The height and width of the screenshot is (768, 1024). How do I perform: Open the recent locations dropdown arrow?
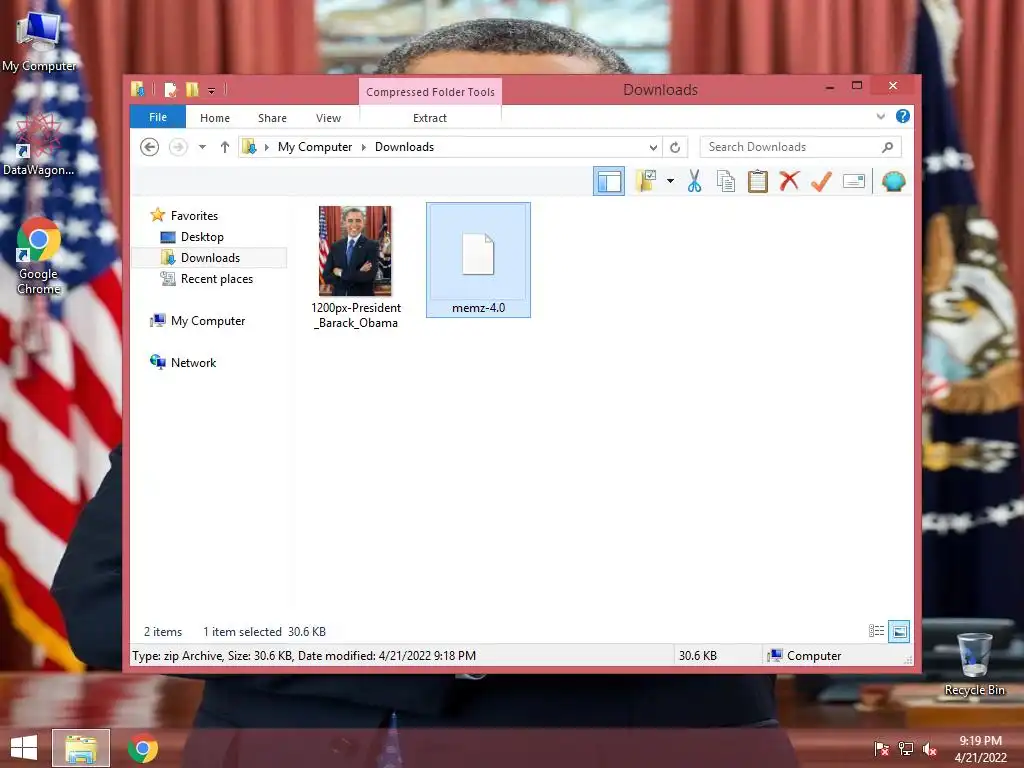coord(202,147)
